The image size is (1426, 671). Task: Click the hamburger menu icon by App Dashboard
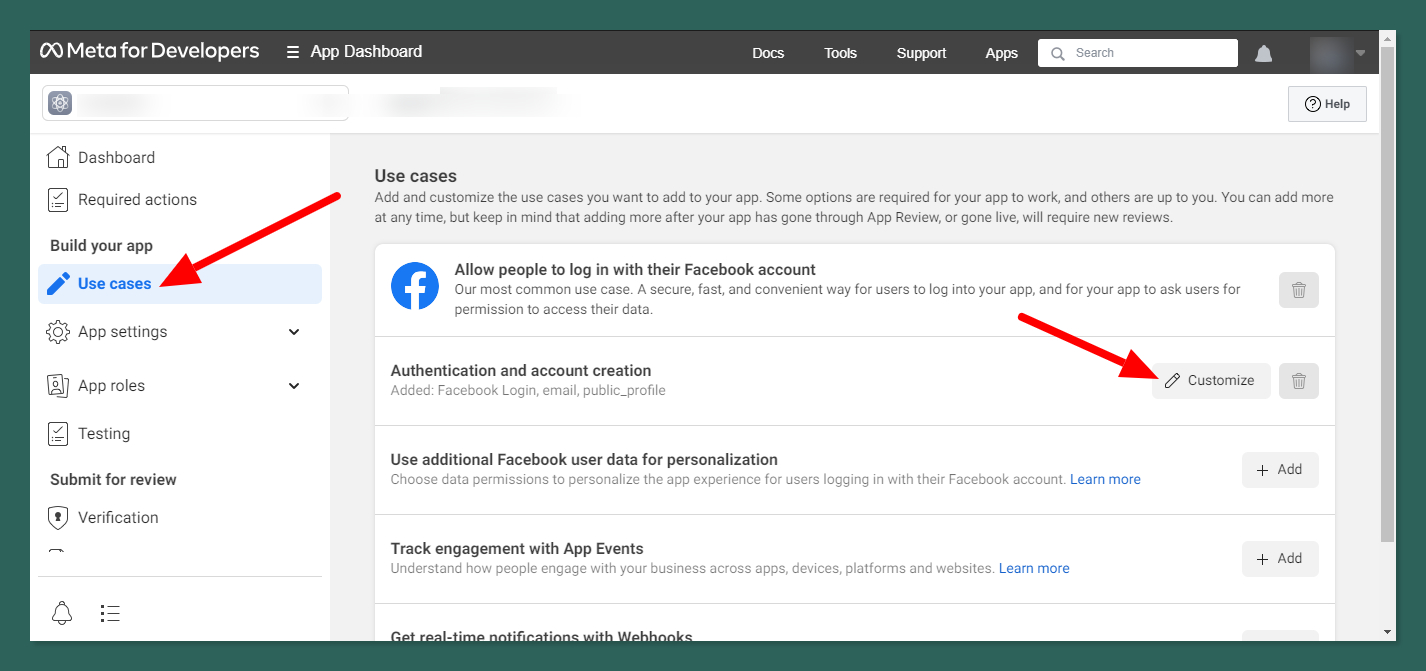[x=293, y=52]
